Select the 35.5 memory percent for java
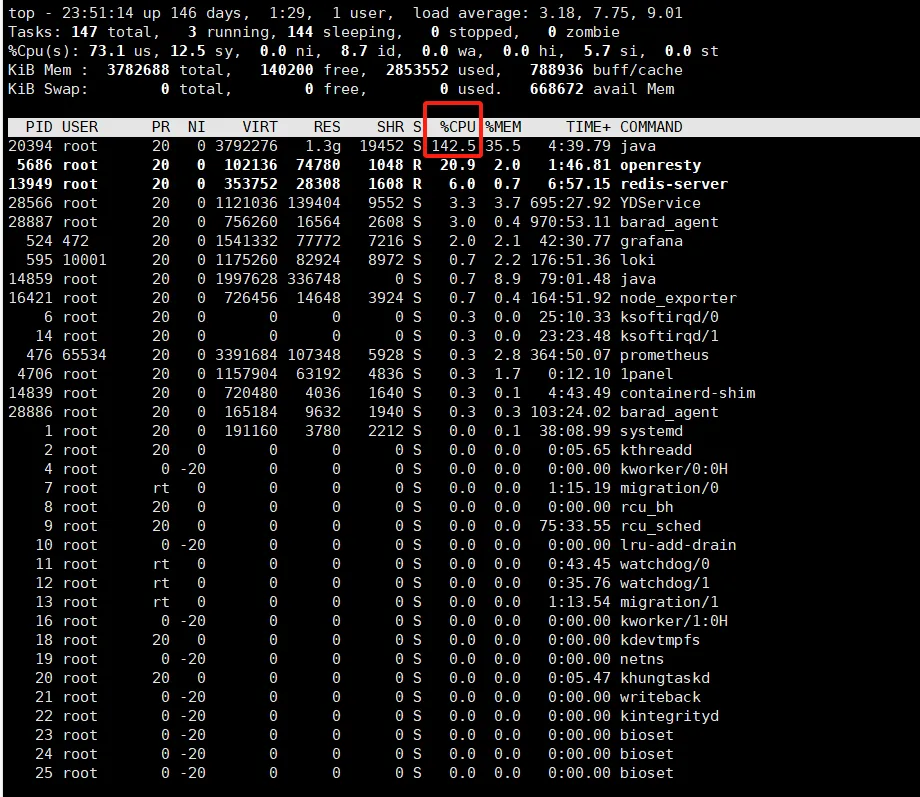Image resolution: width=920 pixels, height=797 pixels. pos(503,146)
